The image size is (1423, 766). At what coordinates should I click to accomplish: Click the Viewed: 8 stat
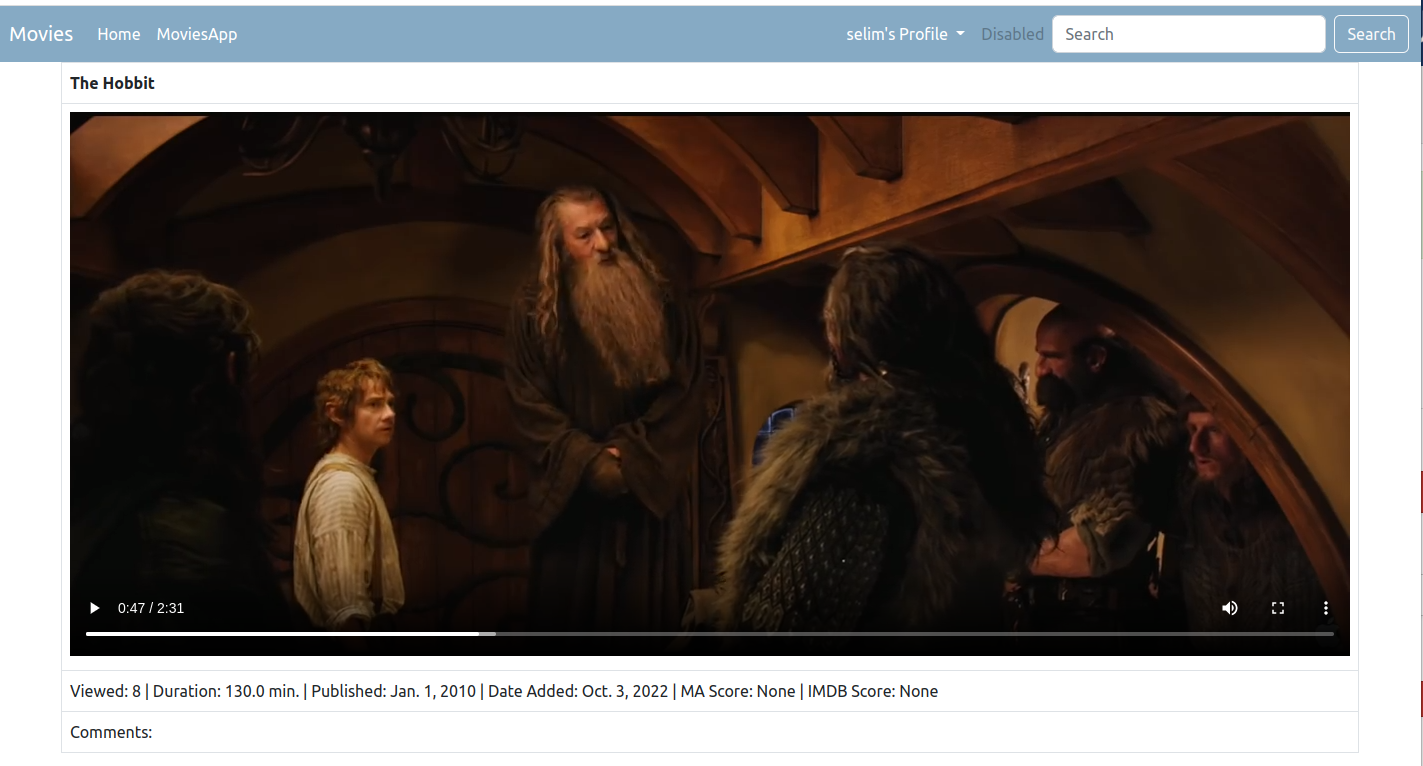pyautogui.click(x=105, y=691)
